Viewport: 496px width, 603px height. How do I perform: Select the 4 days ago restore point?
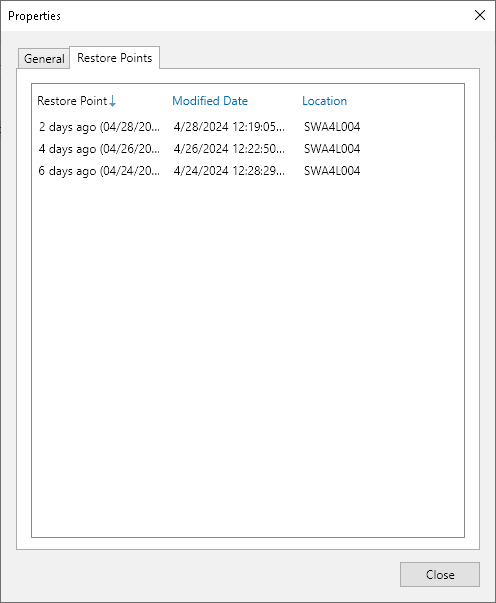coord(99,149)
